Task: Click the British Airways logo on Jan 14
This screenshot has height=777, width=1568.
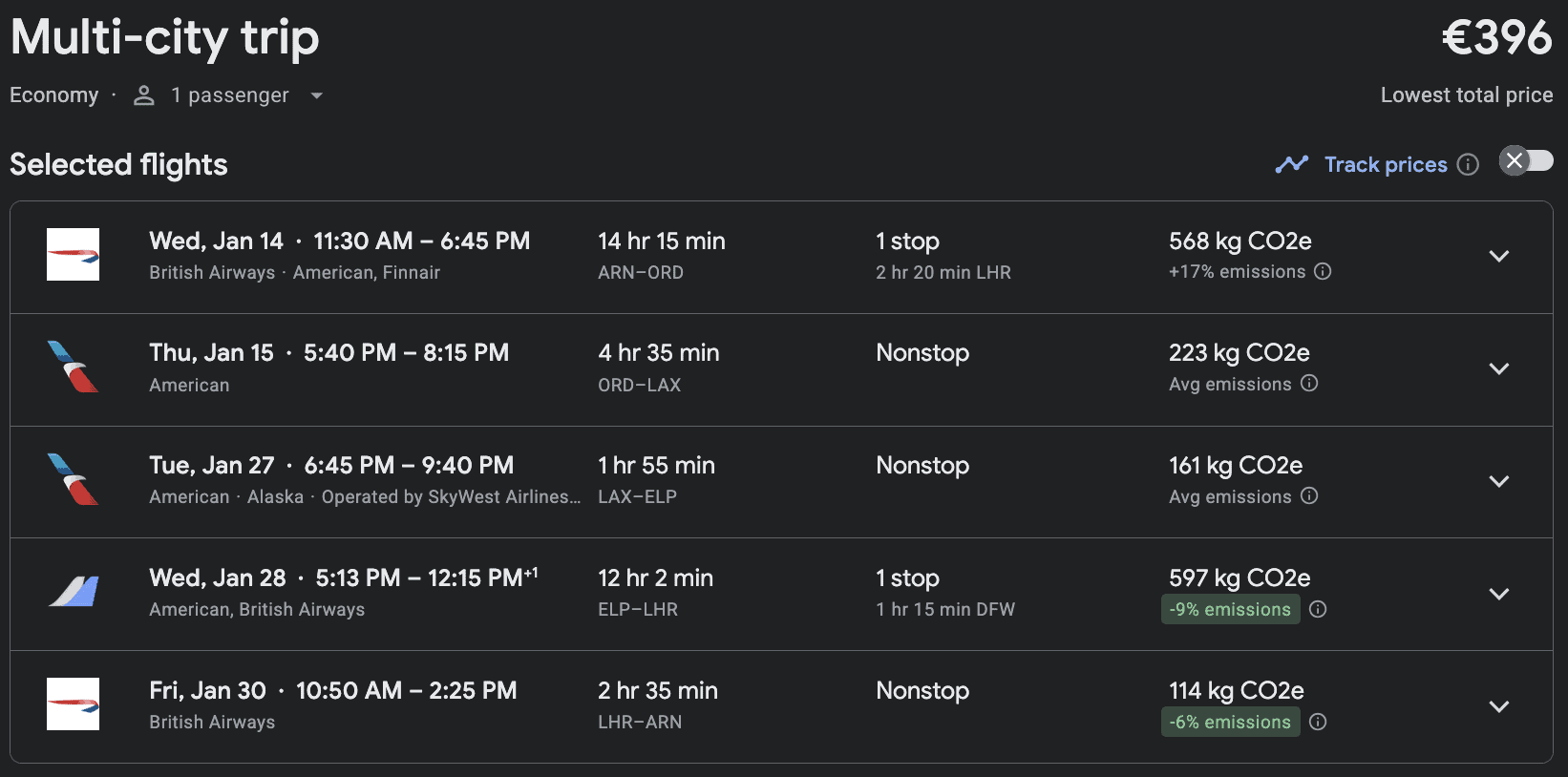Action: coord(73,254)
